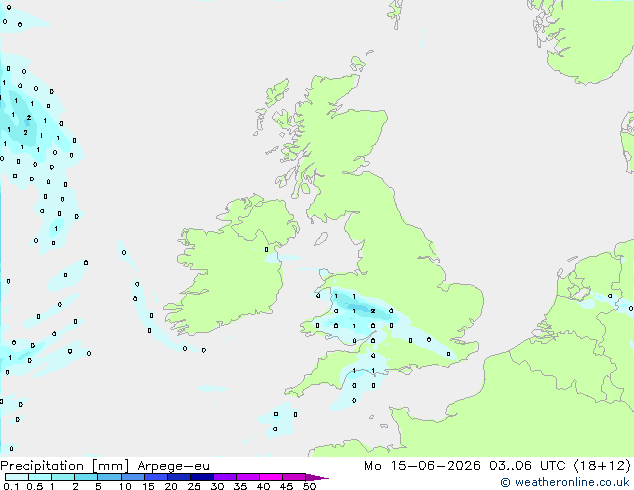This screenshot has width=634, height=490.
Task: Click the Shetland Islands outline
Action: tap(395, 15)
